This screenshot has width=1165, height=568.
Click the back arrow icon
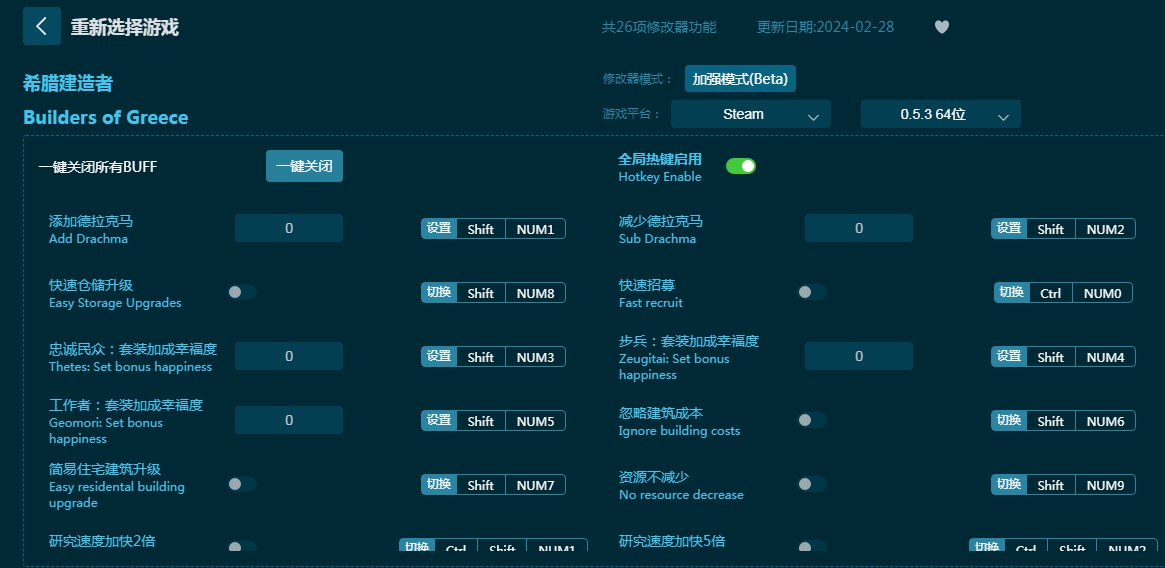pos(41,26)
